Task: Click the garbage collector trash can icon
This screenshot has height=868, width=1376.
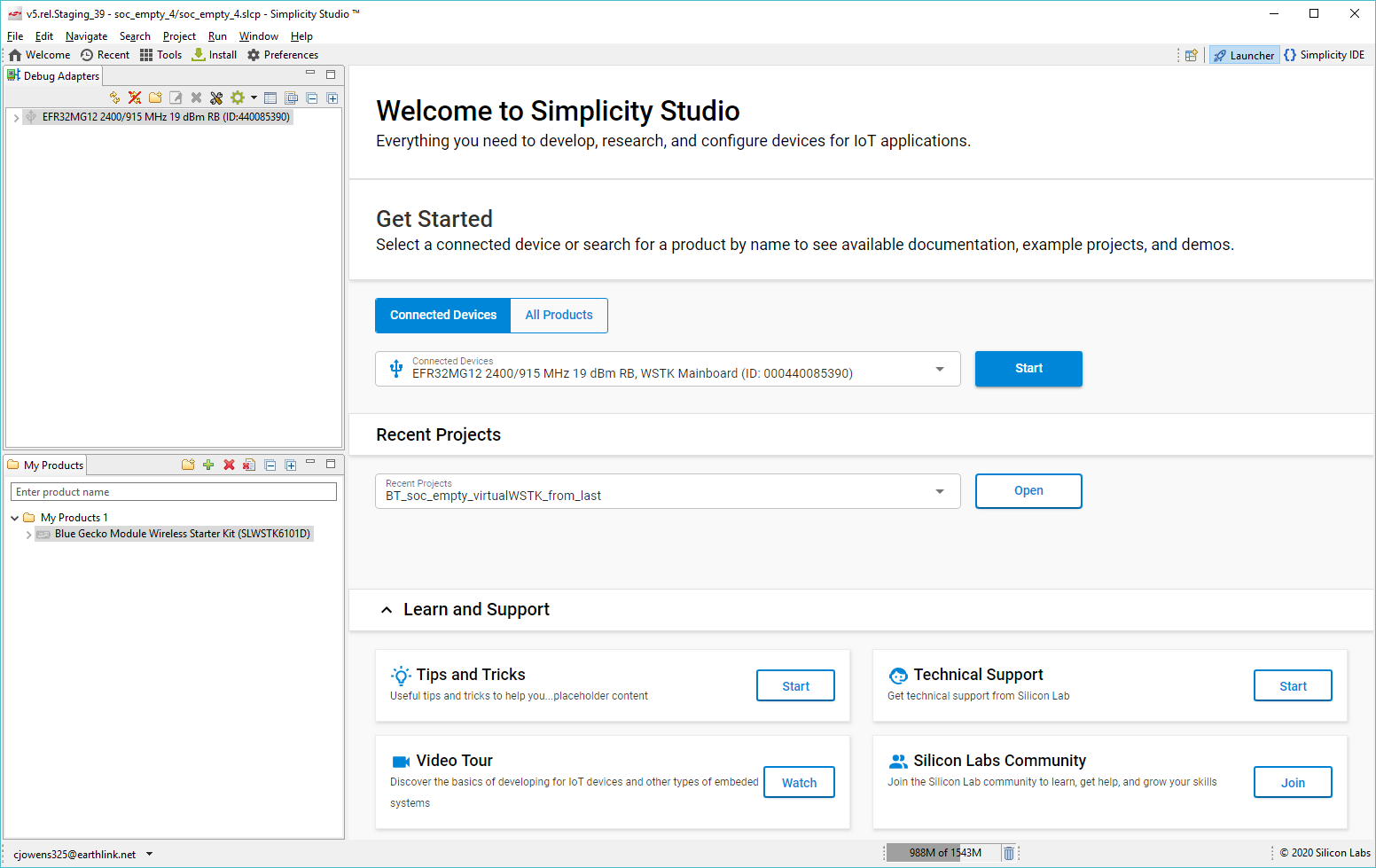Action: [x=1008, y=853]
